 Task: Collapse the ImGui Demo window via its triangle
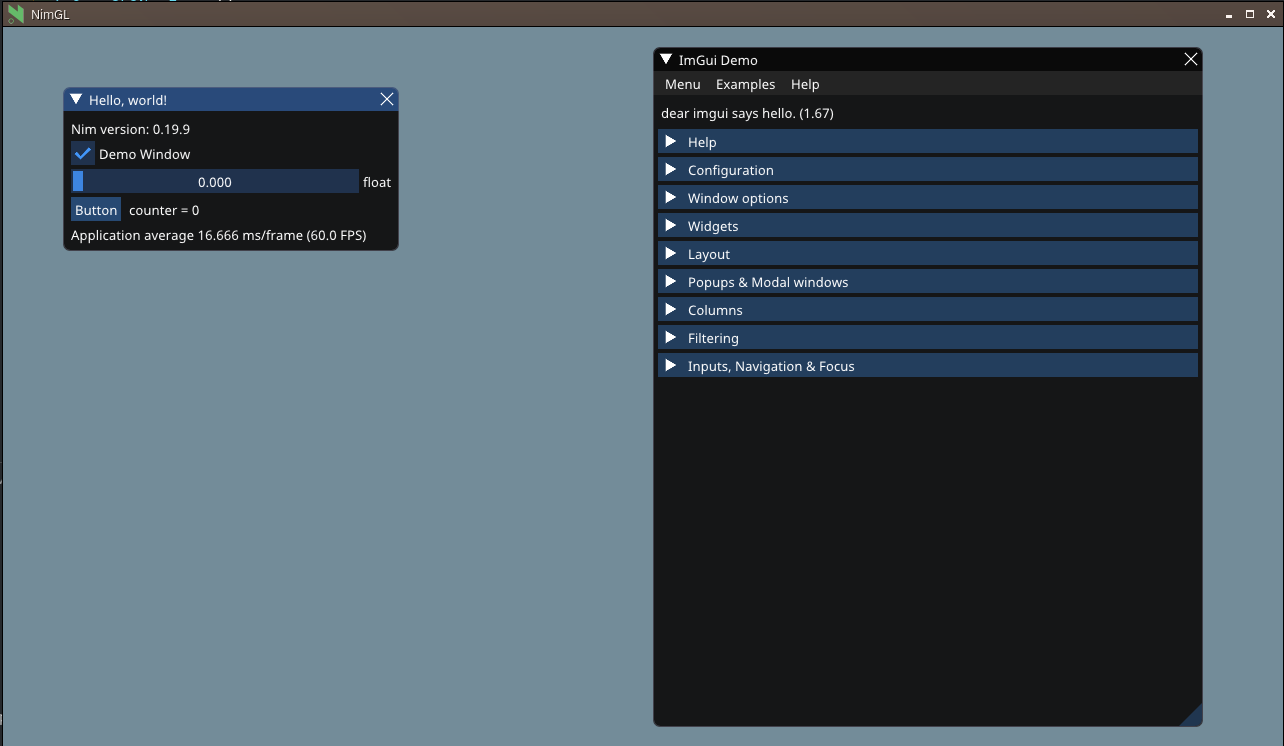[666, 58]
